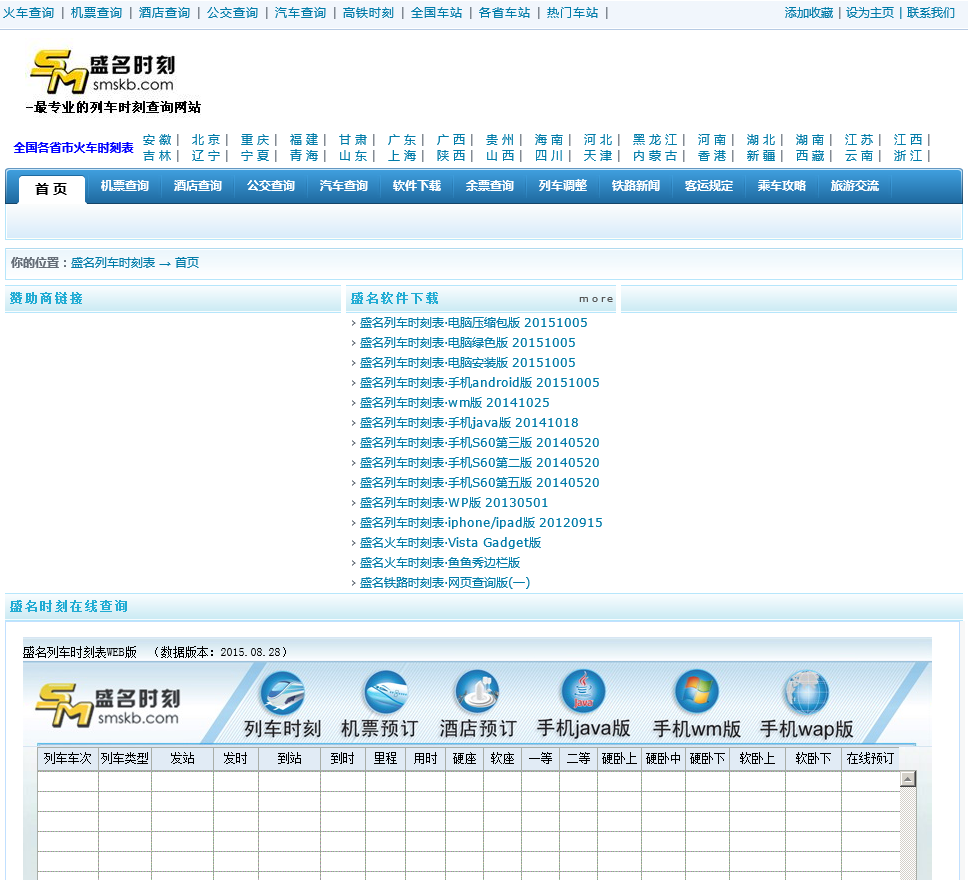Select the 首页 tab
The width and height of the screenshot is (968, 880).
click(x=51, y=189)
